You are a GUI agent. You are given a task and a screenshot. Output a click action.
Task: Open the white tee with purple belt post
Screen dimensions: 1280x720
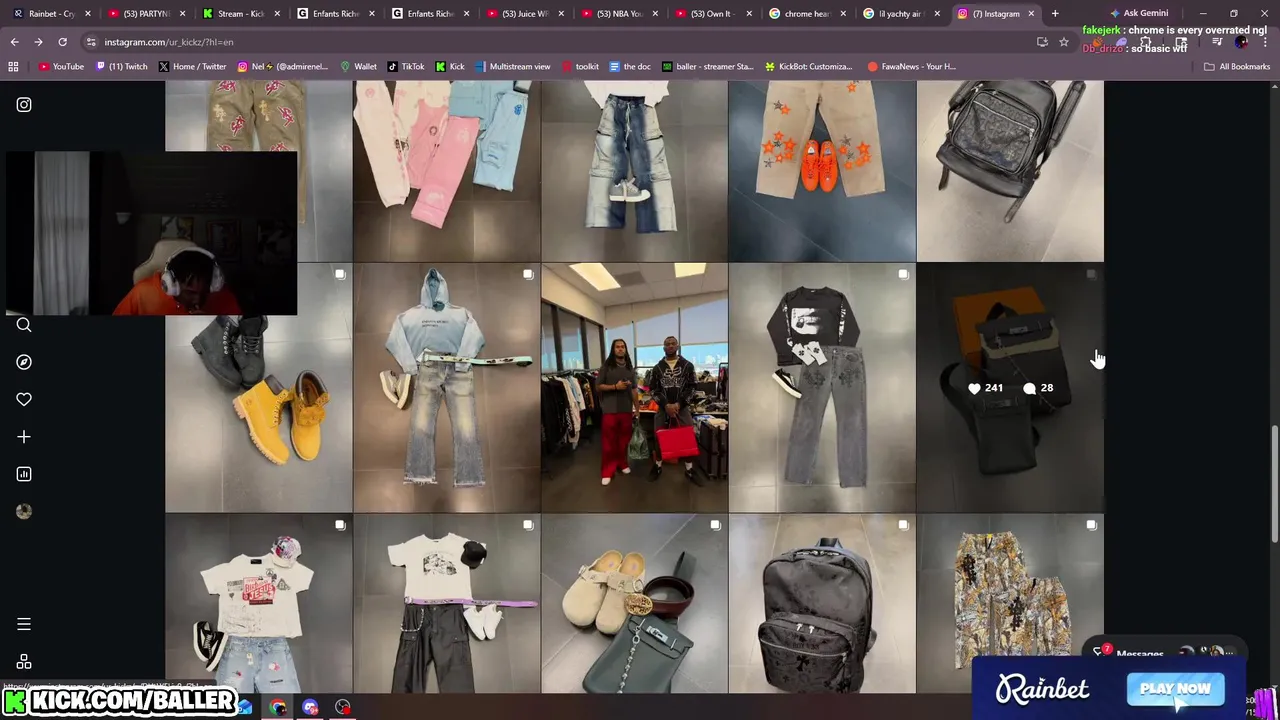point(446,604)
